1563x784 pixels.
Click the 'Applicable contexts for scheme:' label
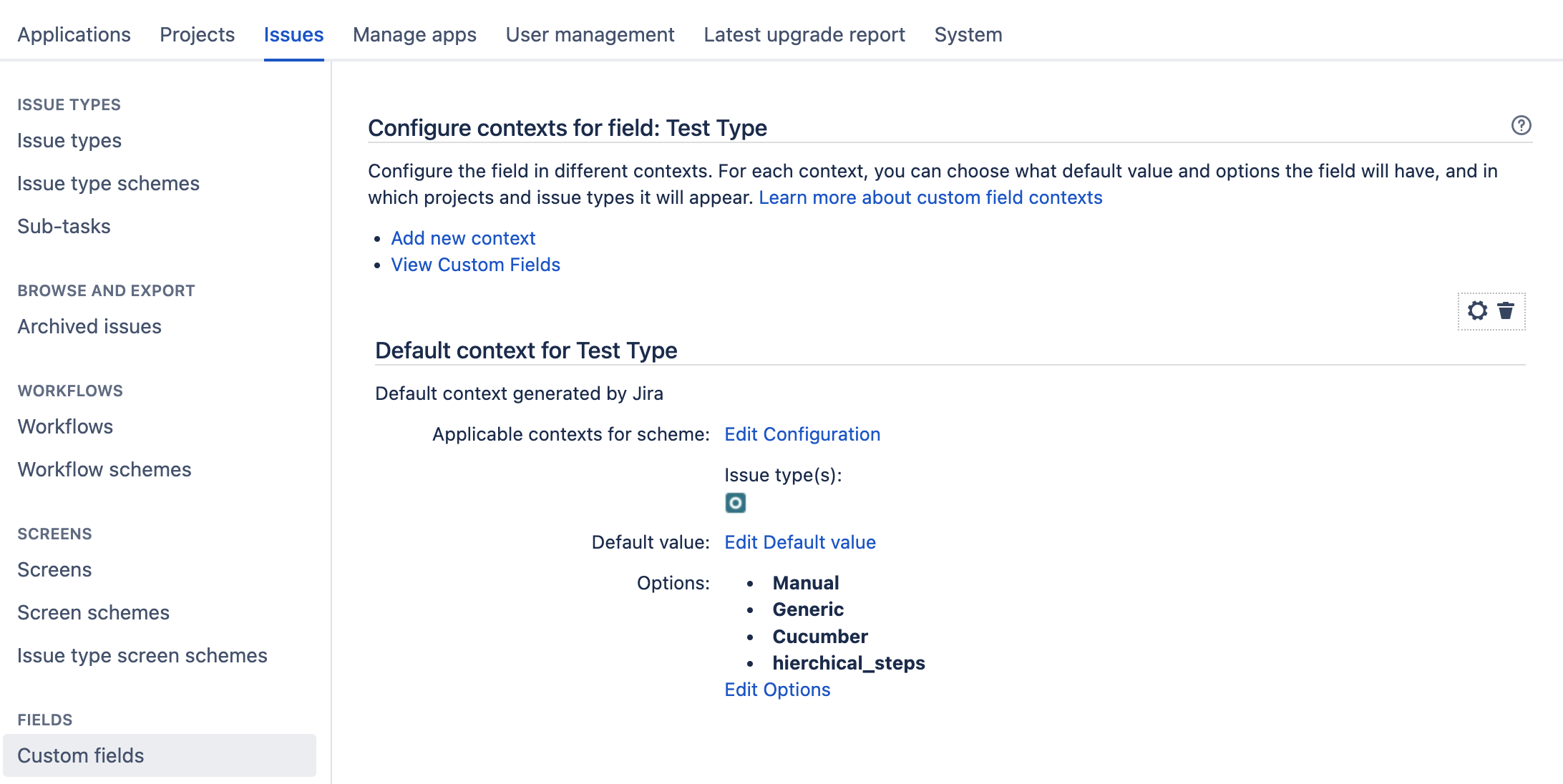coord(570,434)
